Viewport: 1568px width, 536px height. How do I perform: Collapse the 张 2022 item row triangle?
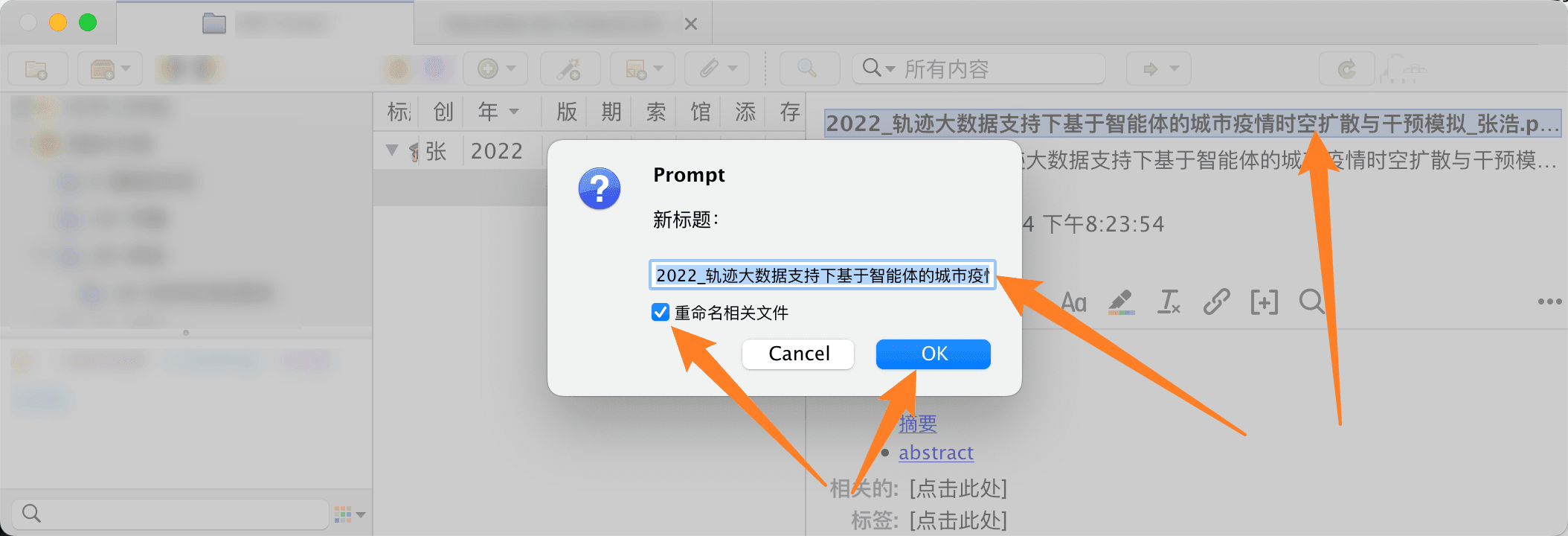[392, 150]
